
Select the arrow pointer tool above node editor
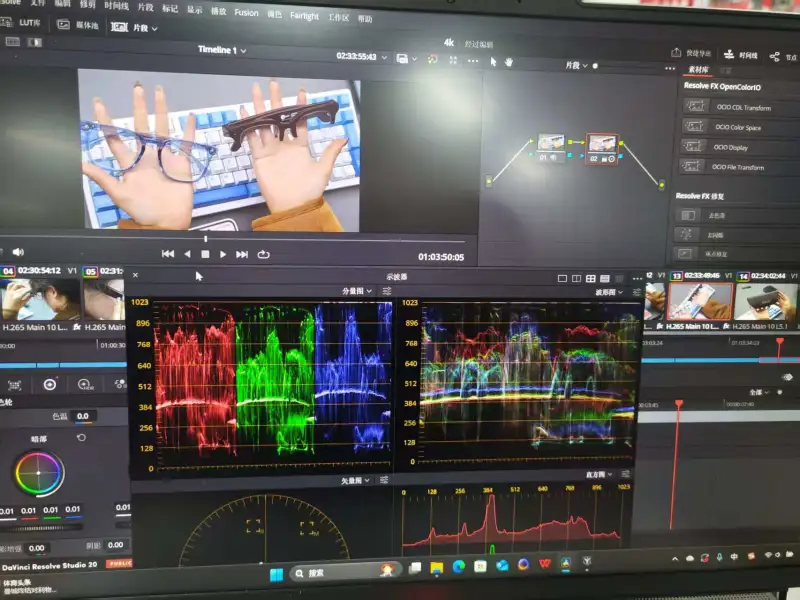[x=493, y=62]
